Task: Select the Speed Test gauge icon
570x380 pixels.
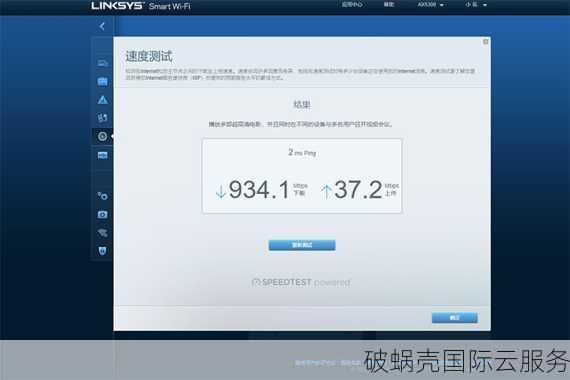Action: 103,136
